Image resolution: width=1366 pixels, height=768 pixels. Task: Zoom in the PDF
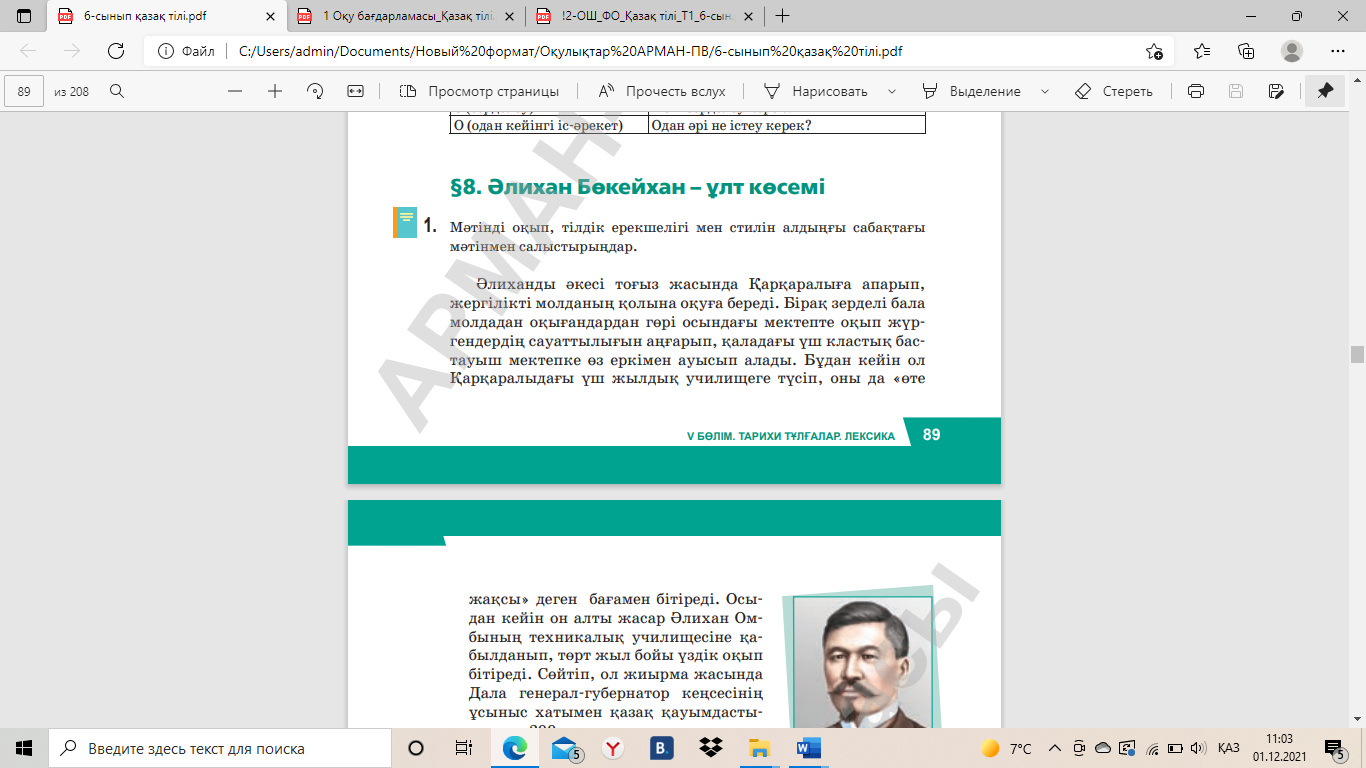click(275, 91)
